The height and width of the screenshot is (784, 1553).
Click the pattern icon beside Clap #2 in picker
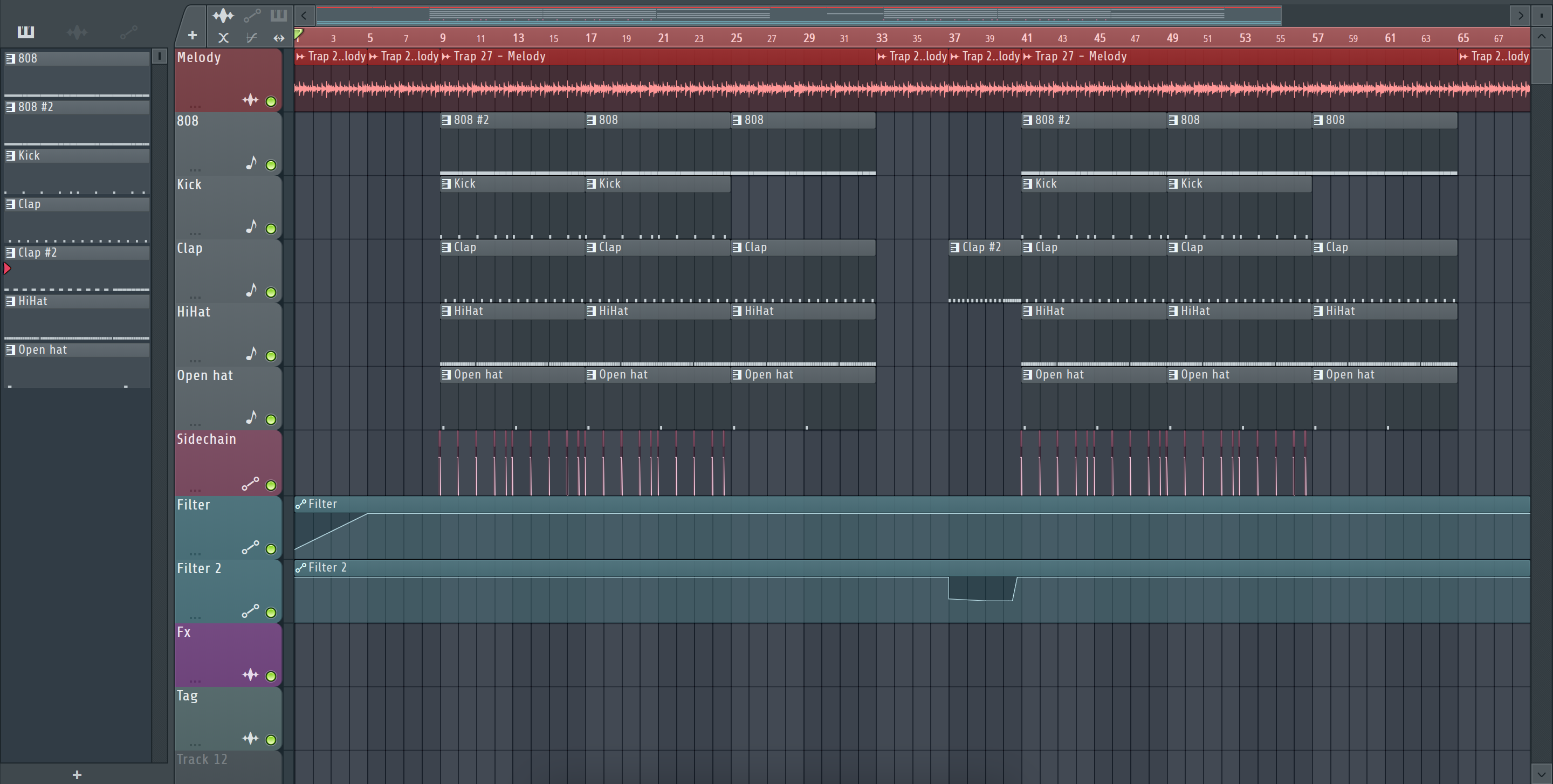10,252
